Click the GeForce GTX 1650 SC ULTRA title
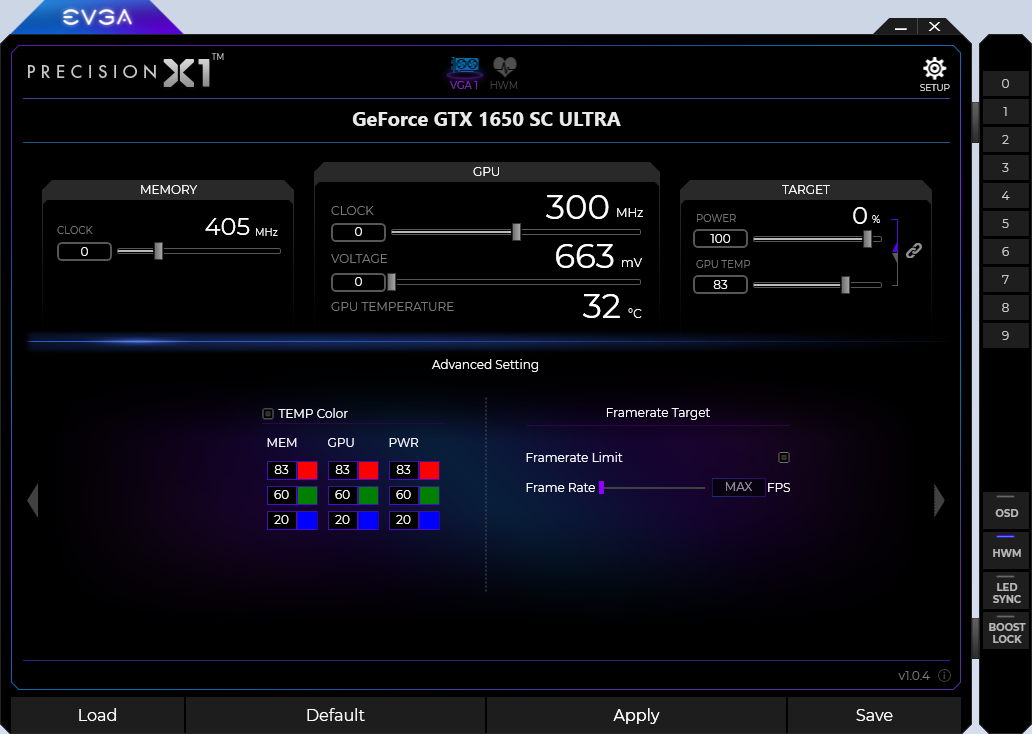The height and width of the screenshot is (734, 1032). click(x=486, y=119)
